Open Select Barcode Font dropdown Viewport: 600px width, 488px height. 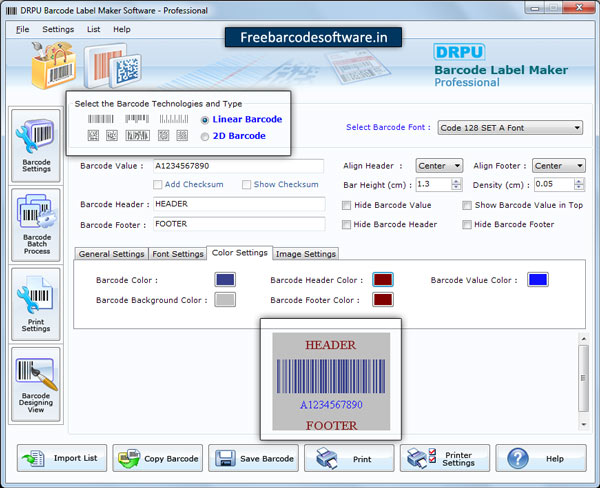point(510,128)
